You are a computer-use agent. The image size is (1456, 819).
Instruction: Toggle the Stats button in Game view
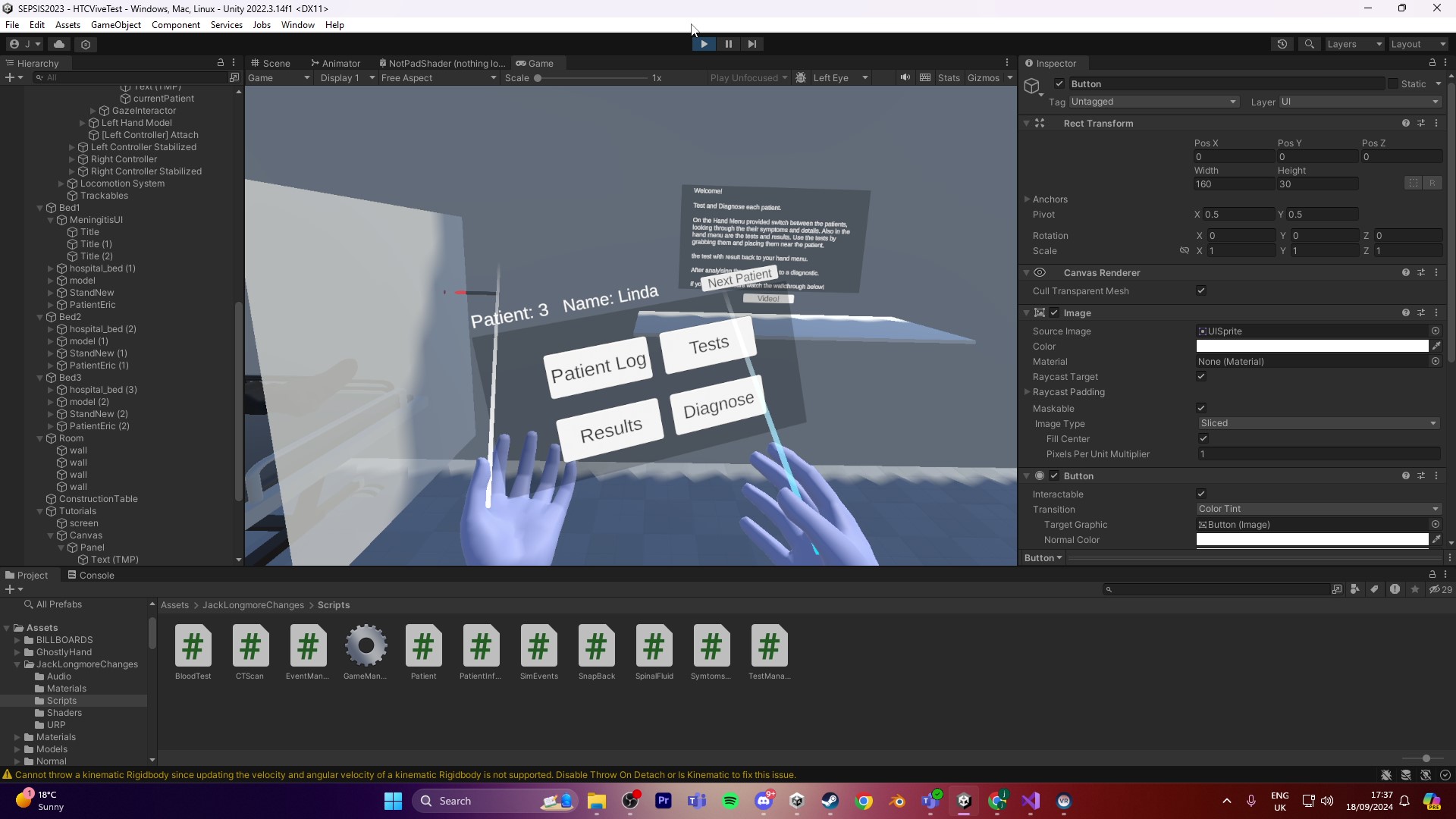(948, 77)
